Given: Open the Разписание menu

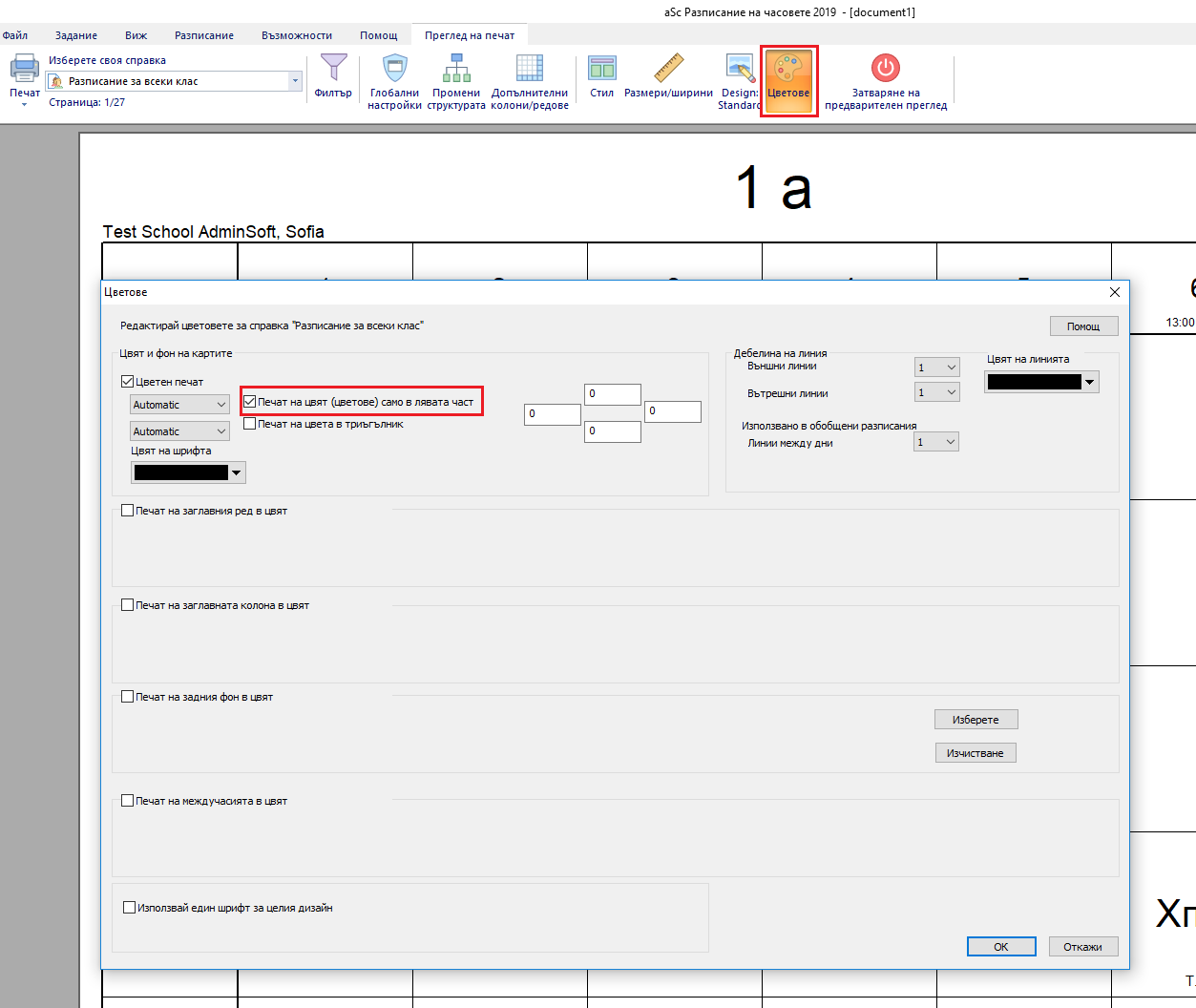Looking at the screenshot, I should [x=204, y=35].
